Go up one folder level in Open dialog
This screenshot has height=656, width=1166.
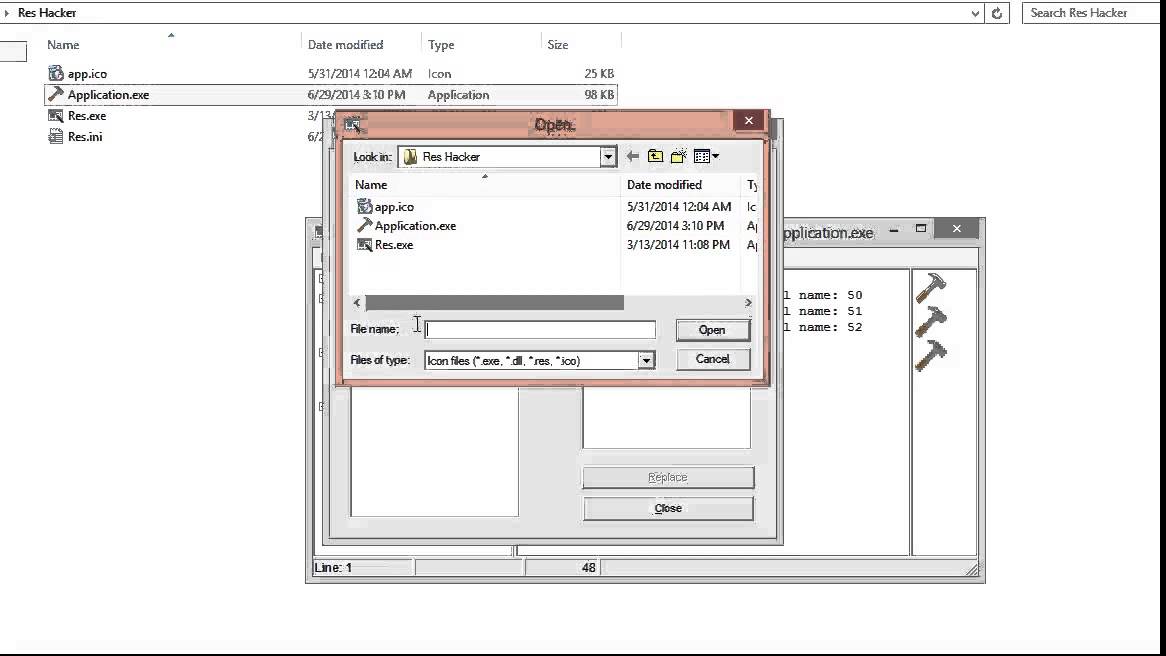coord(655,156)
